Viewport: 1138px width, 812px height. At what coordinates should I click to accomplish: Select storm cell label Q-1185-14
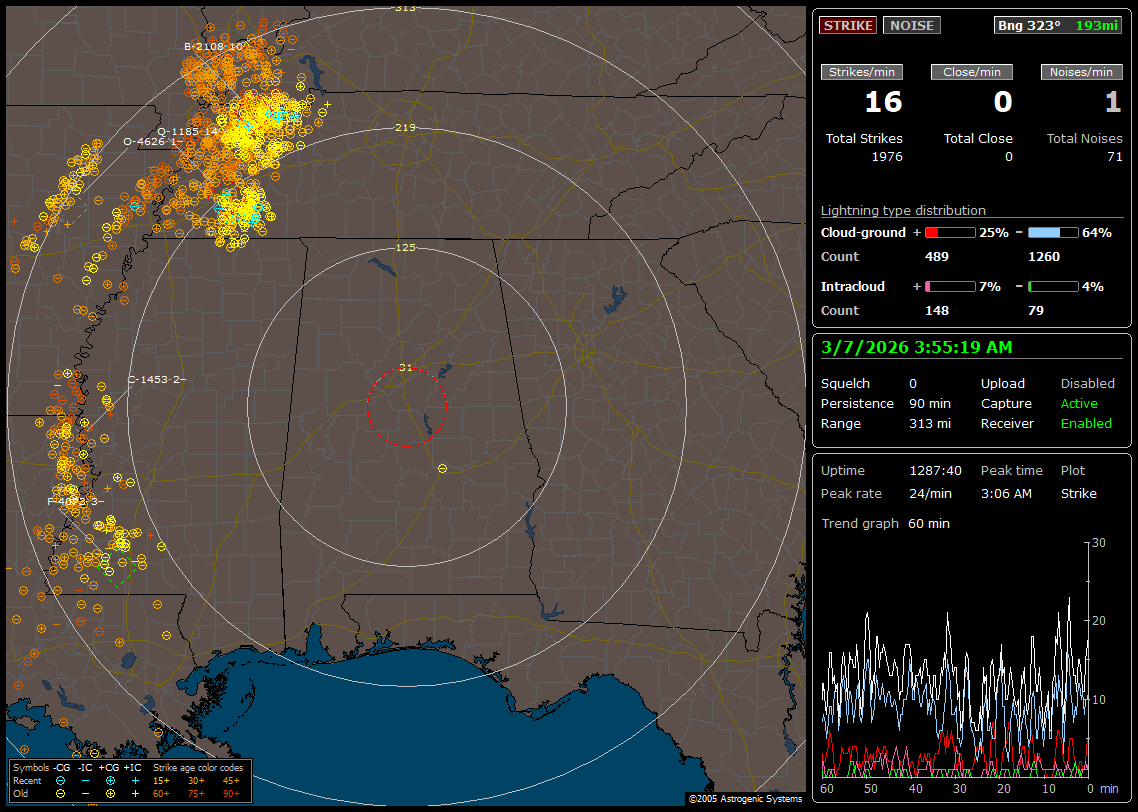coord(187,131)
